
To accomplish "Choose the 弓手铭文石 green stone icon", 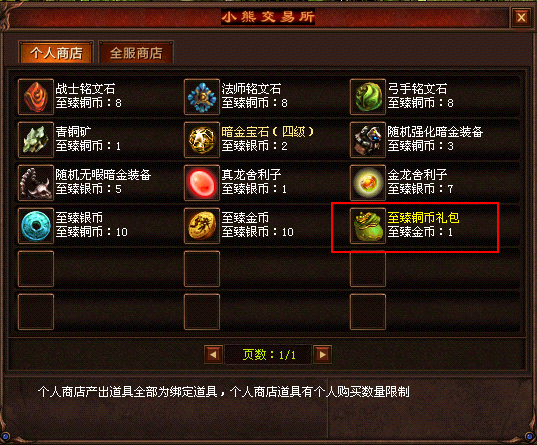I will 368,97.
